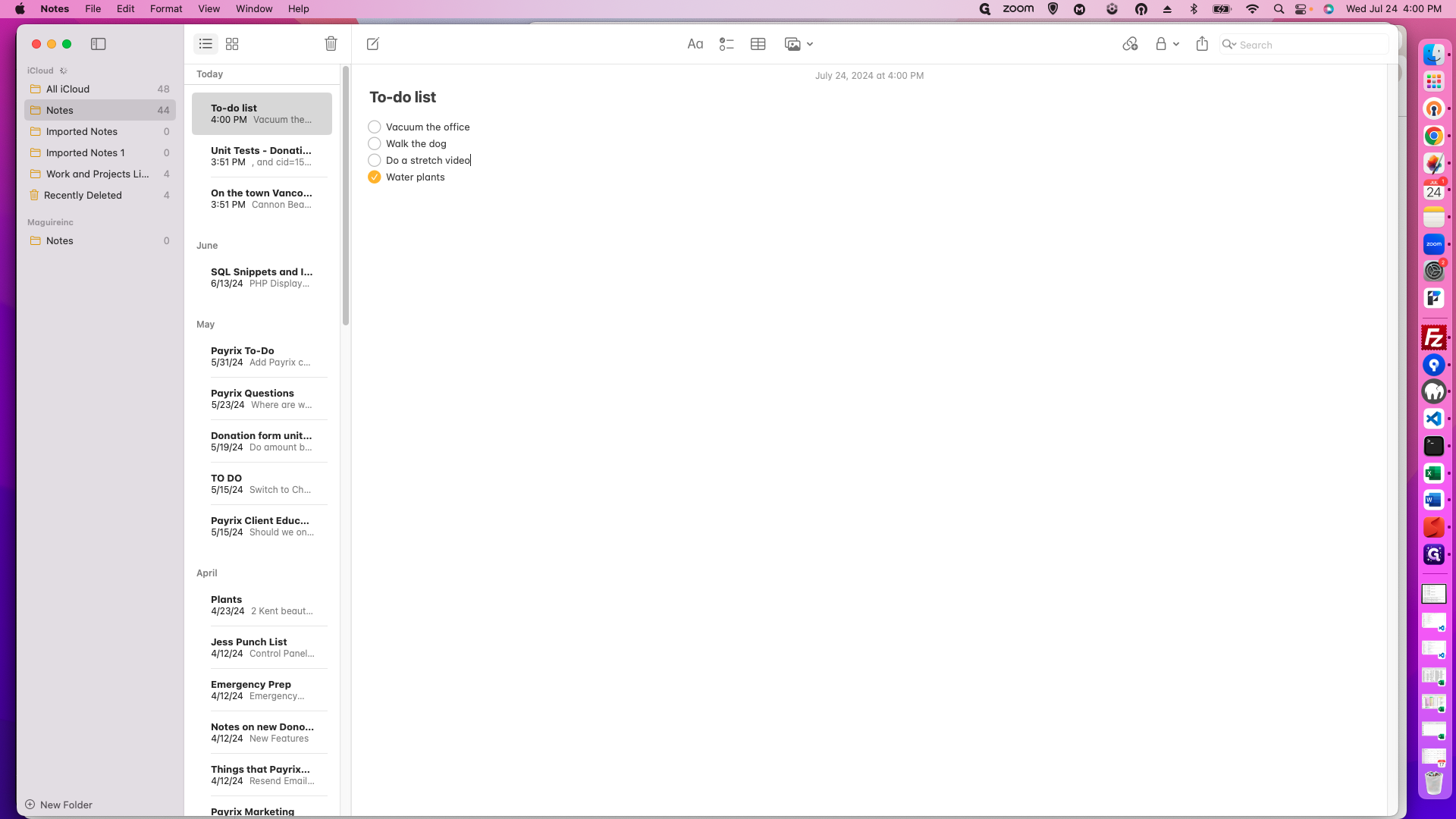The image size is (1456, 819).
Task: Insert a checklist
Action: (726, 44)
